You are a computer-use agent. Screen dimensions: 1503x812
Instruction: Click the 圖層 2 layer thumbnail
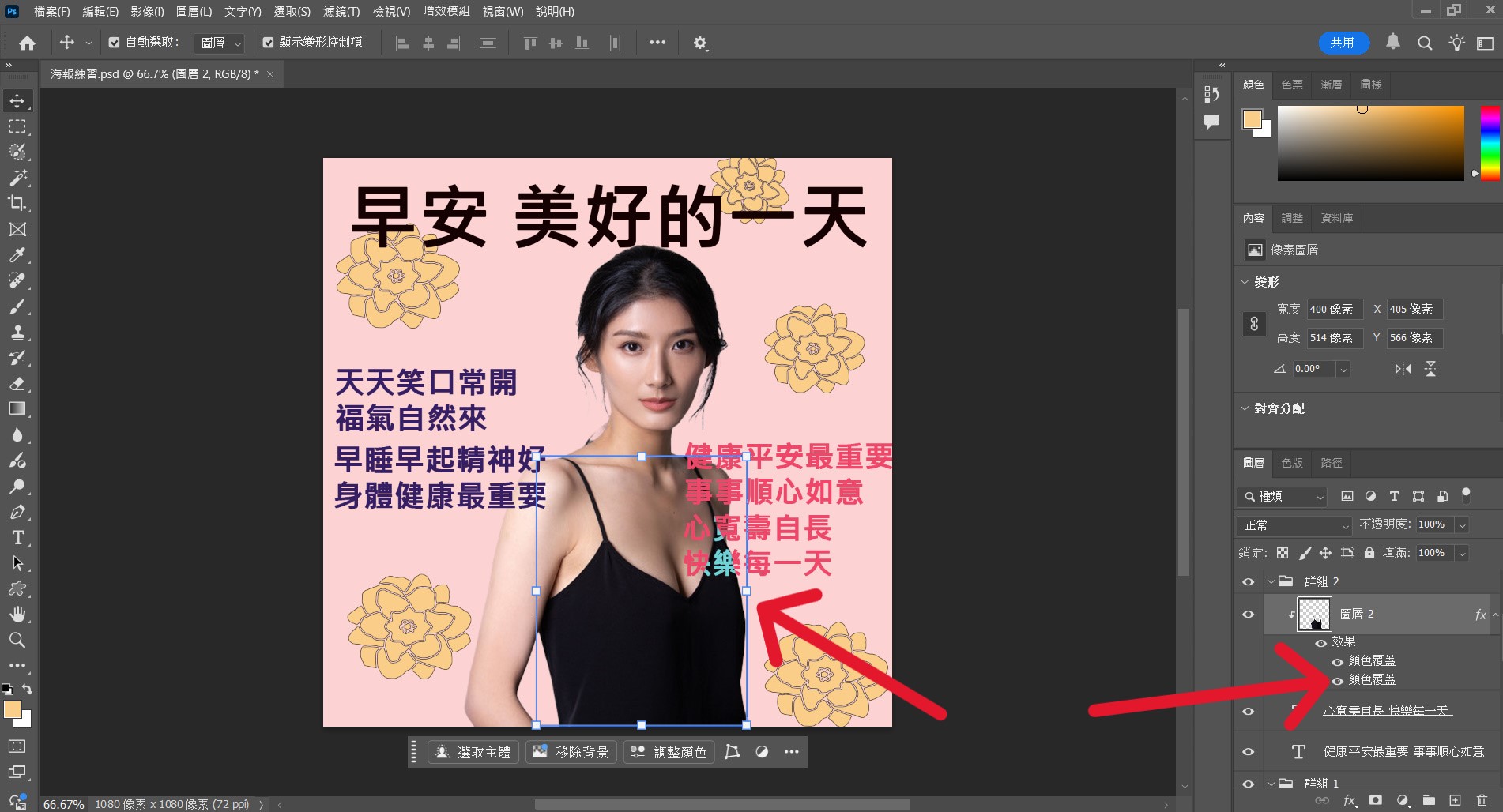tap(1314, 615)
